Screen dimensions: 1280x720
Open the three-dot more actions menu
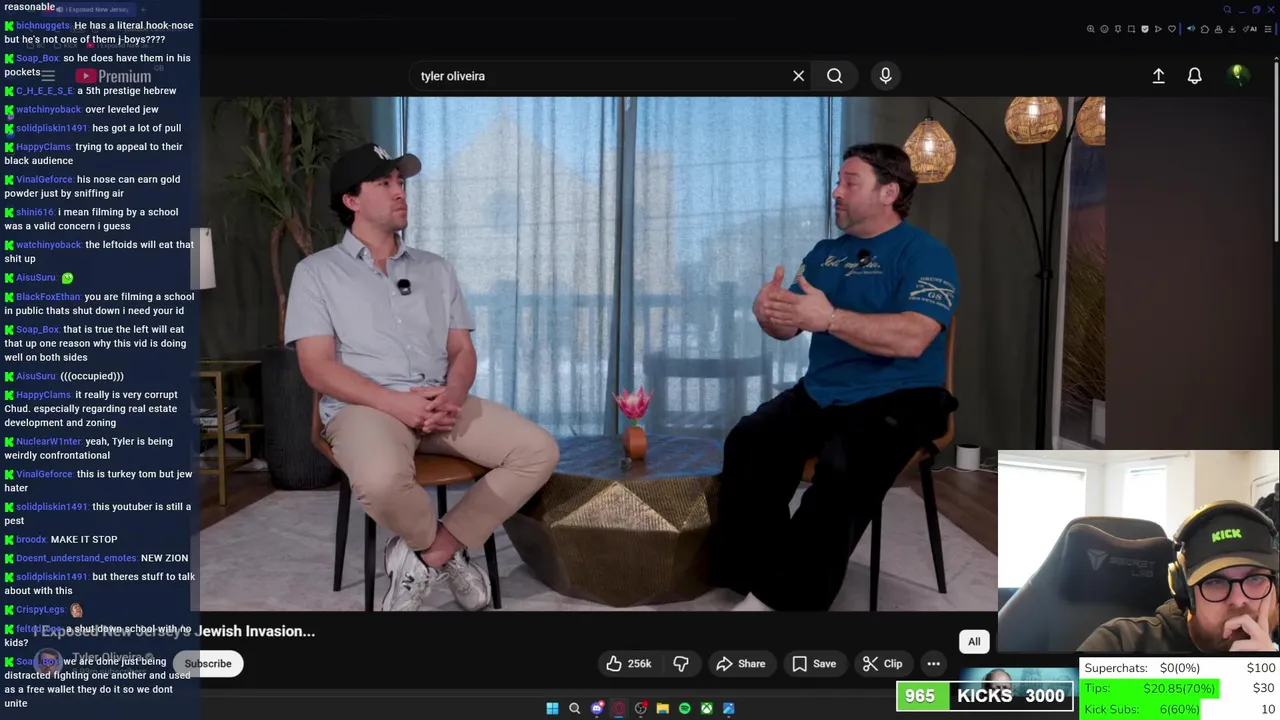click(933, 664)
